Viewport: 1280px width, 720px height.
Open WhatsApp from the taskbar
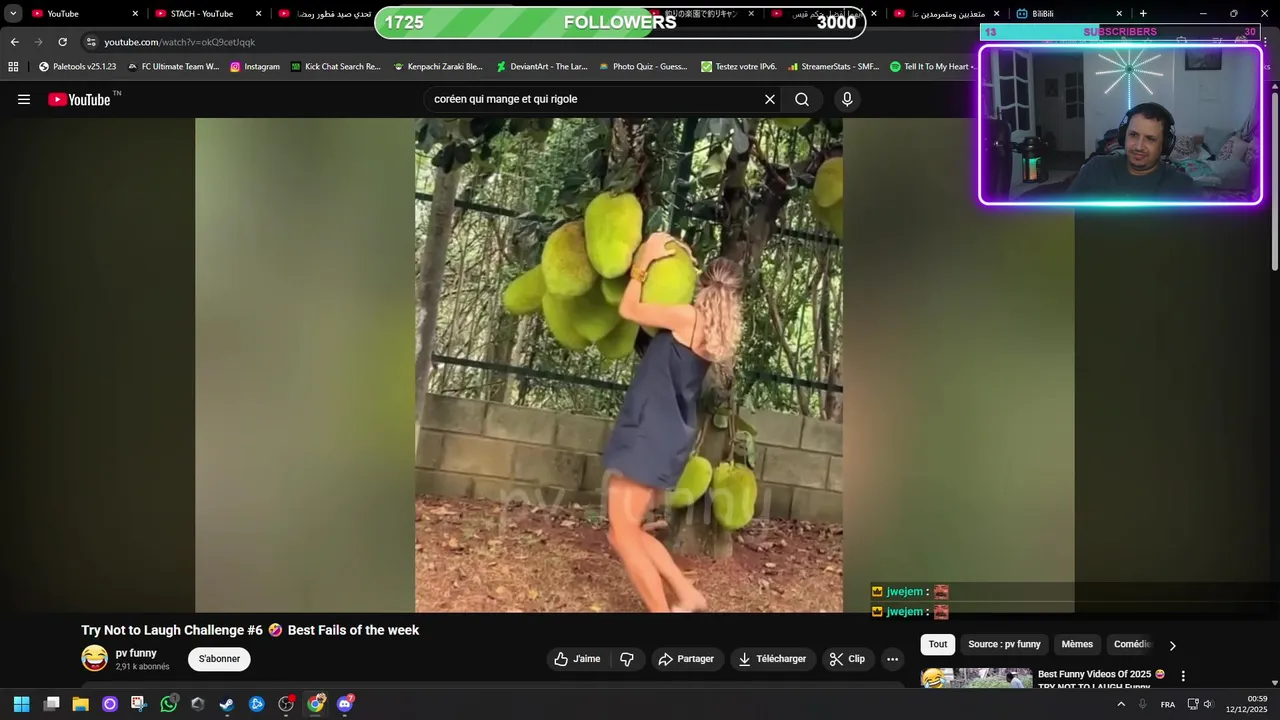(x=168, y=704)
